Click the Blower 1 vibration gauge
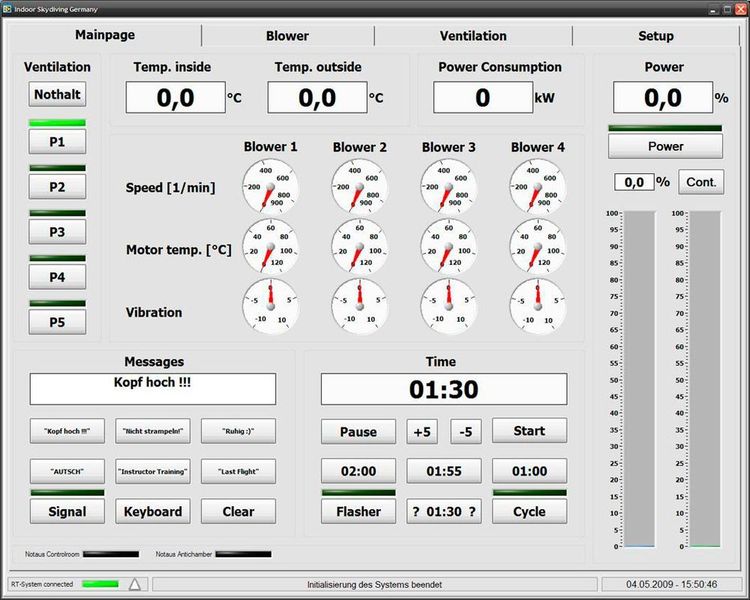 (x=270, y=307)
